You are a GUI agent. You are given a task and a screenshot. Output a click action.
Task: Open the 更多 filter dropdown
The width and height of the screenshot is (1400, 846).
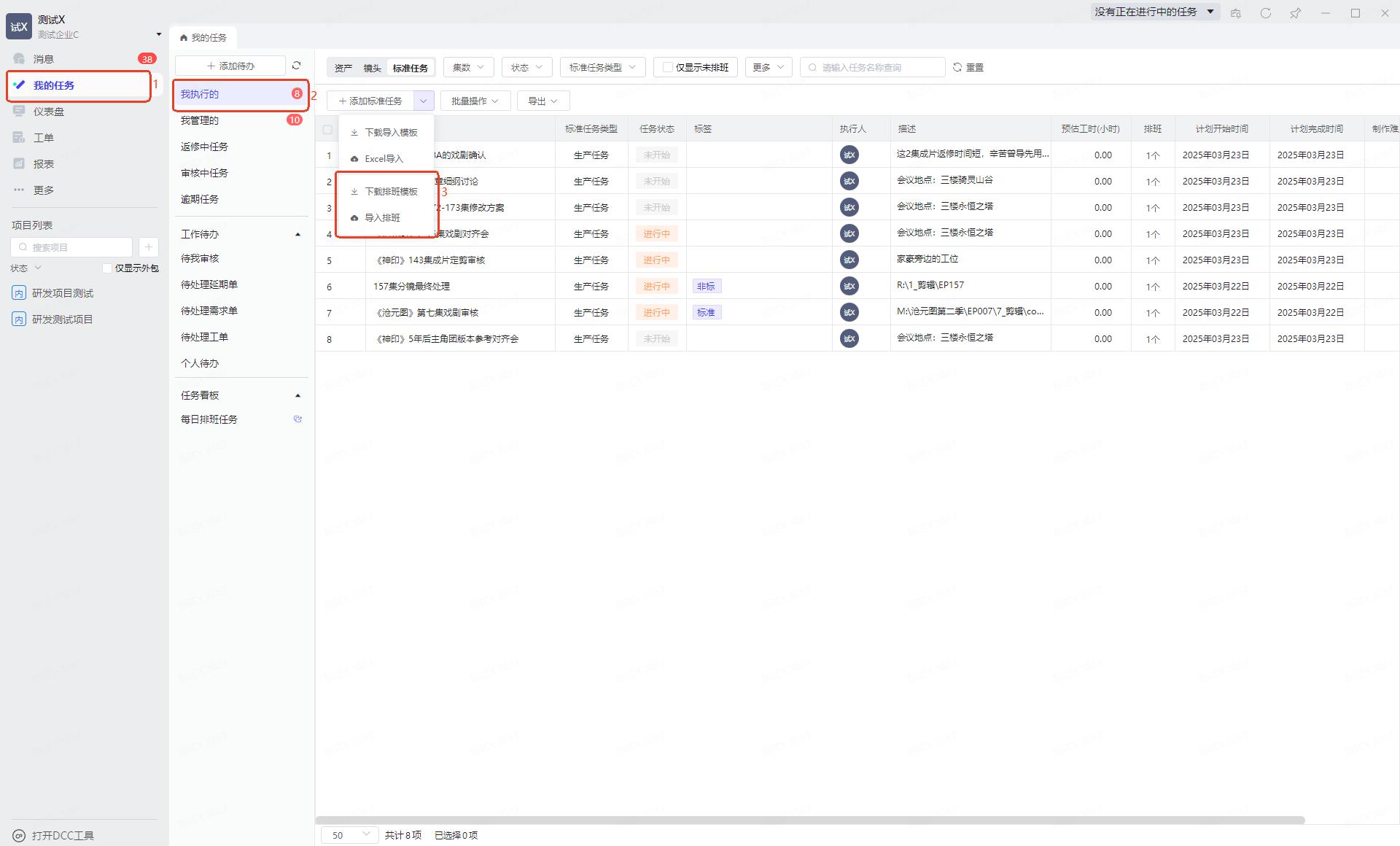pos(768,67)
